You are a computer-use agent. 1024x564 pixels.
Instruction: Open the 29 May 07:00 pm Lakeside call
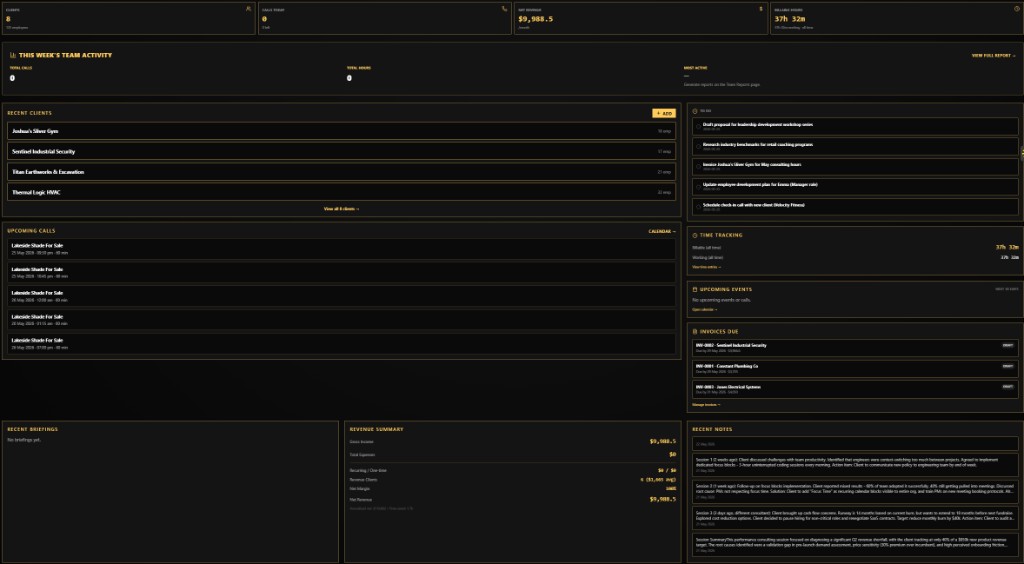click(x=341, y=343)
